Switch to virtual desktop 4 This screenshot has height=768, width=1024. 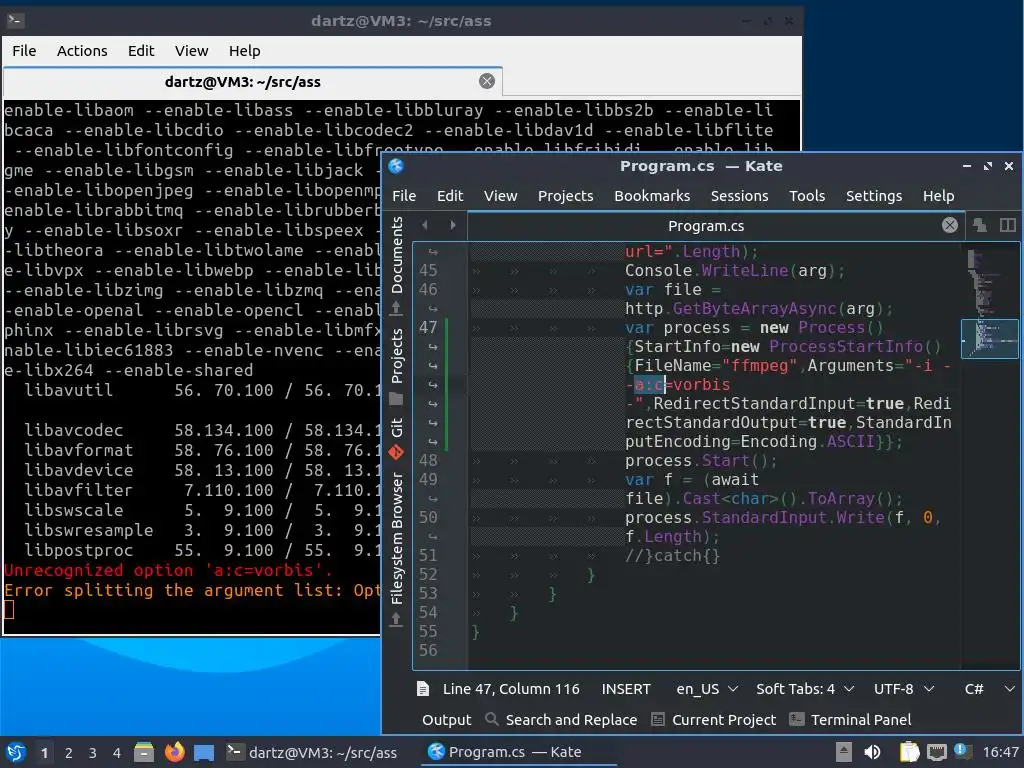116,753
